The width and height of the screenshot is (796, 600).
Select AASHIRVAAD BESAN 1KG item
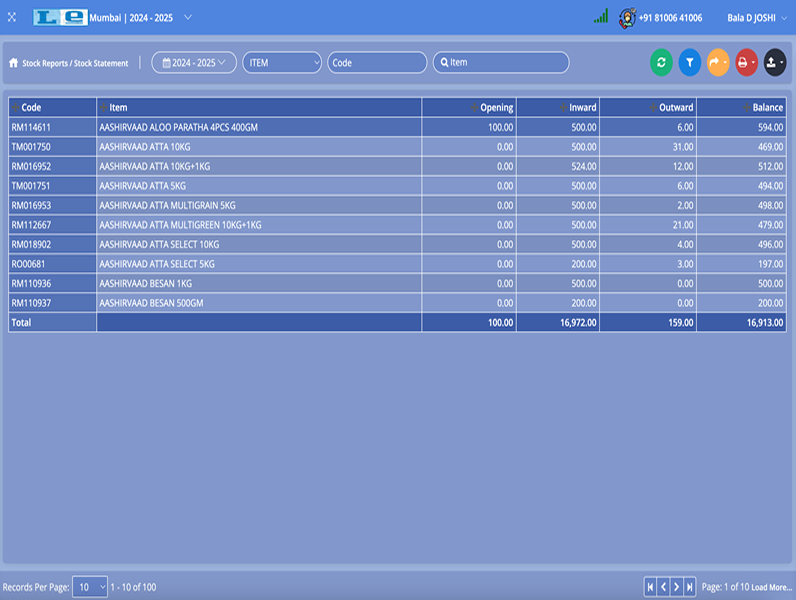click(x=259, y=284)
